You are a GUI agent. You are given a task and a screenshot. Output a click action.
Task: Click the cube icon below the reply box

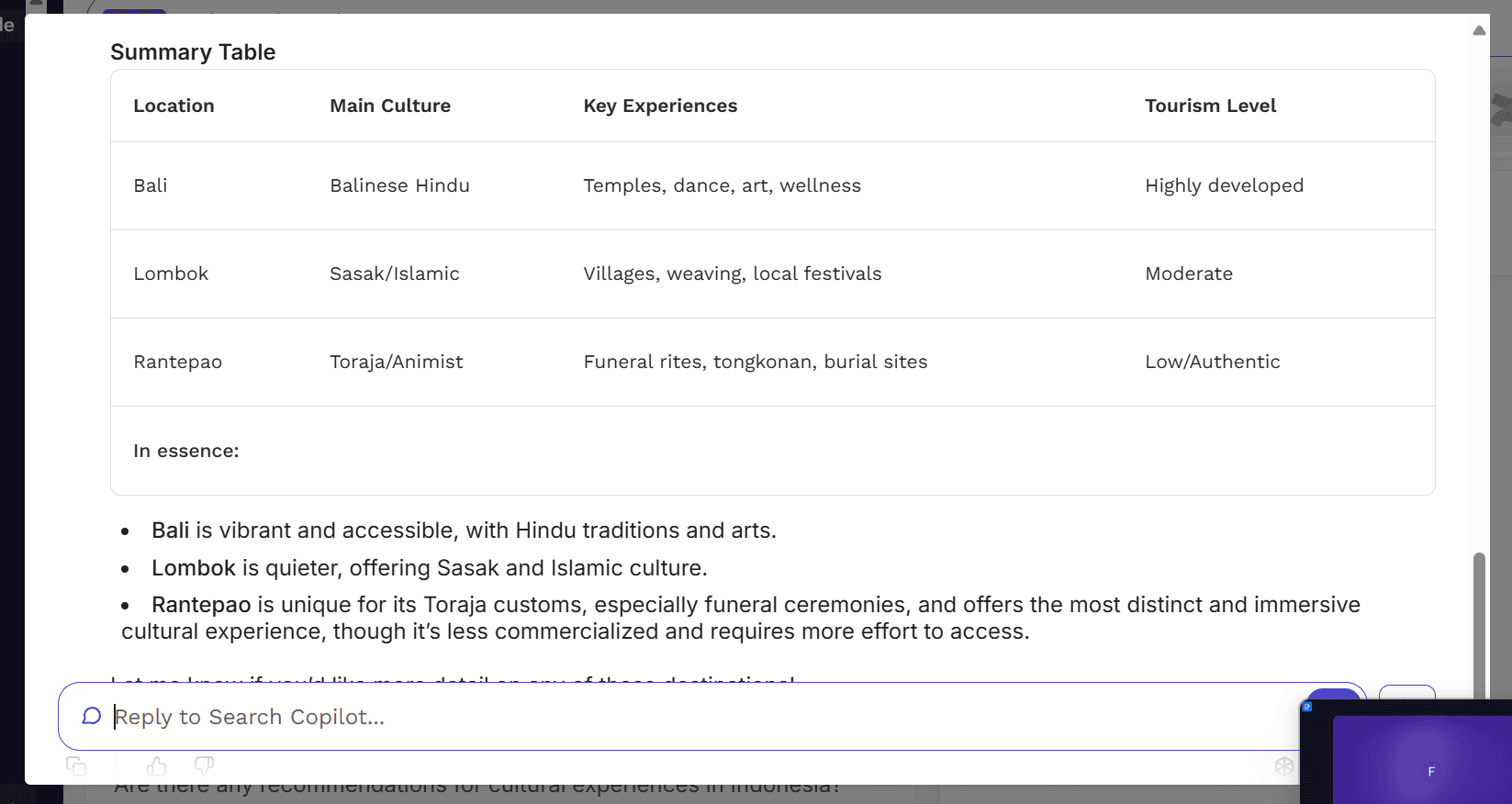click(1284, 765)
